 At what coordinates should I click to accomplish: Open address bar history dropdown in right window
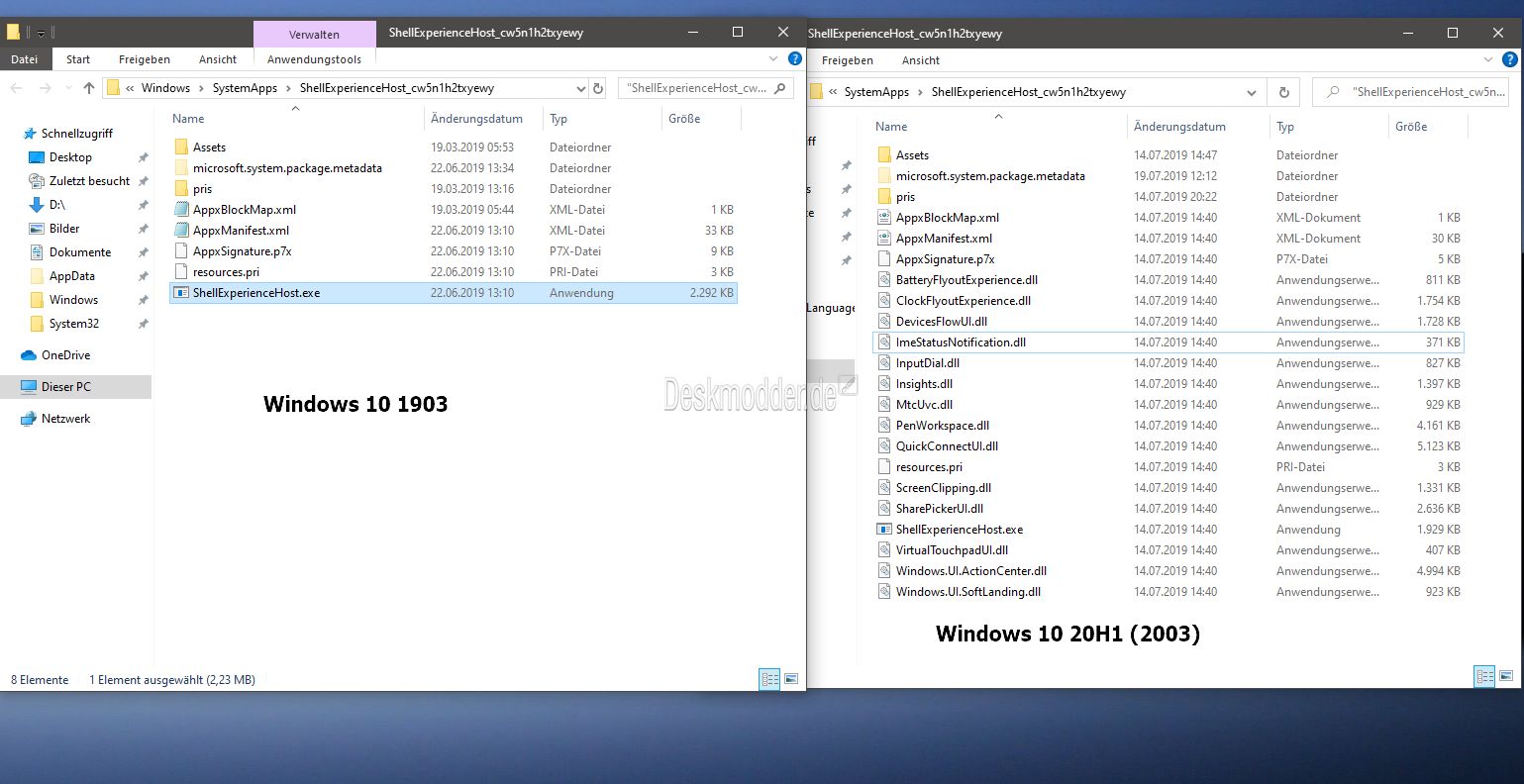(1251, 92)
